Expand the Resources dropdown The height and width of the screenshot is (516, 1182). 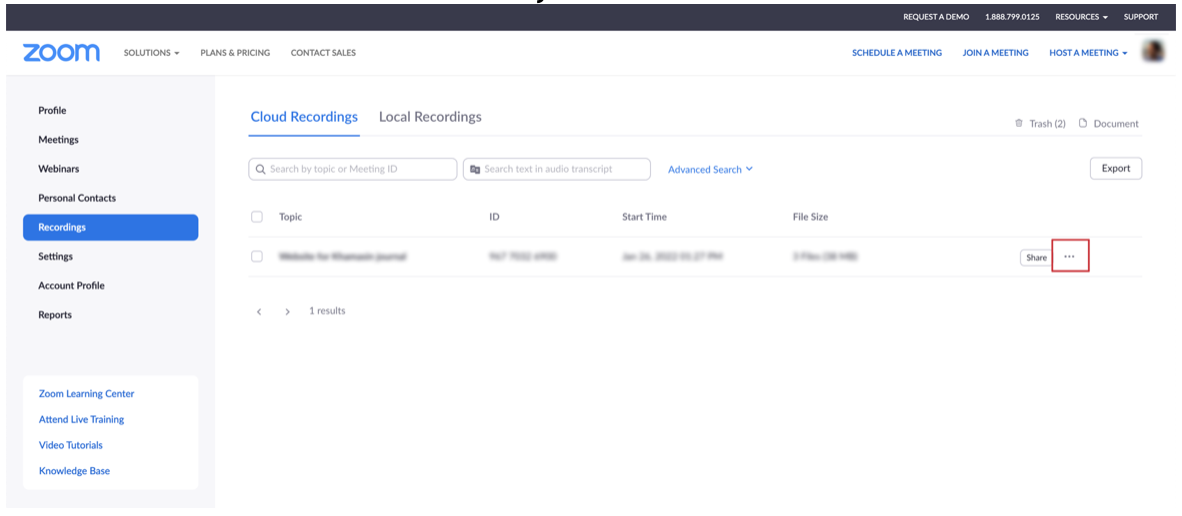[x=1082, y=17]
